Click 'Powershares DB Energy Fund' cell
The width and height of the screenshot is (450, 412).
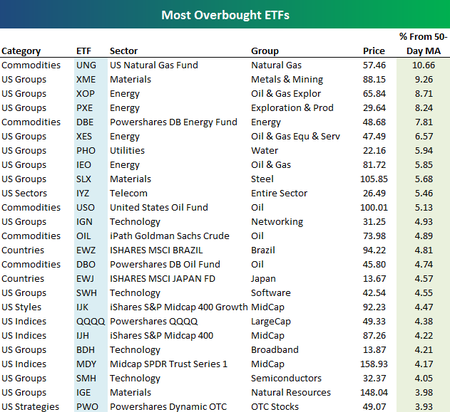173,122
